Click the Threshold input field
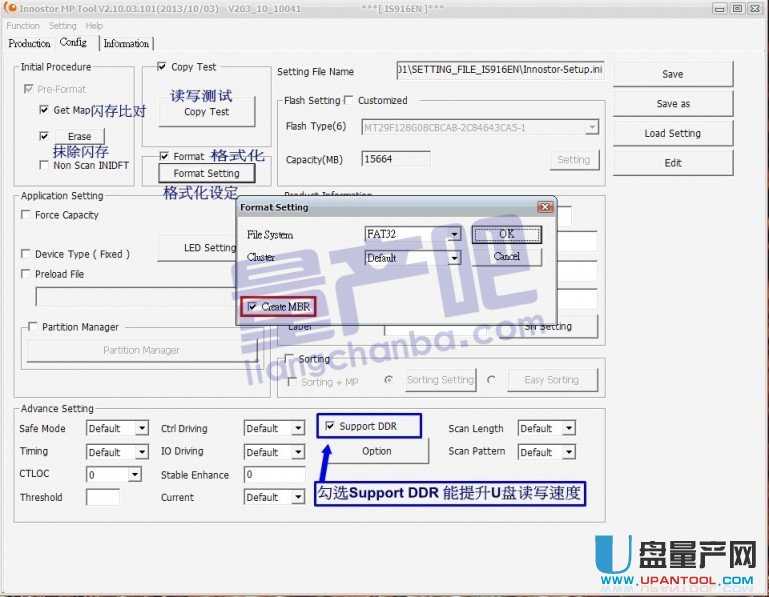 coord(102,497)
